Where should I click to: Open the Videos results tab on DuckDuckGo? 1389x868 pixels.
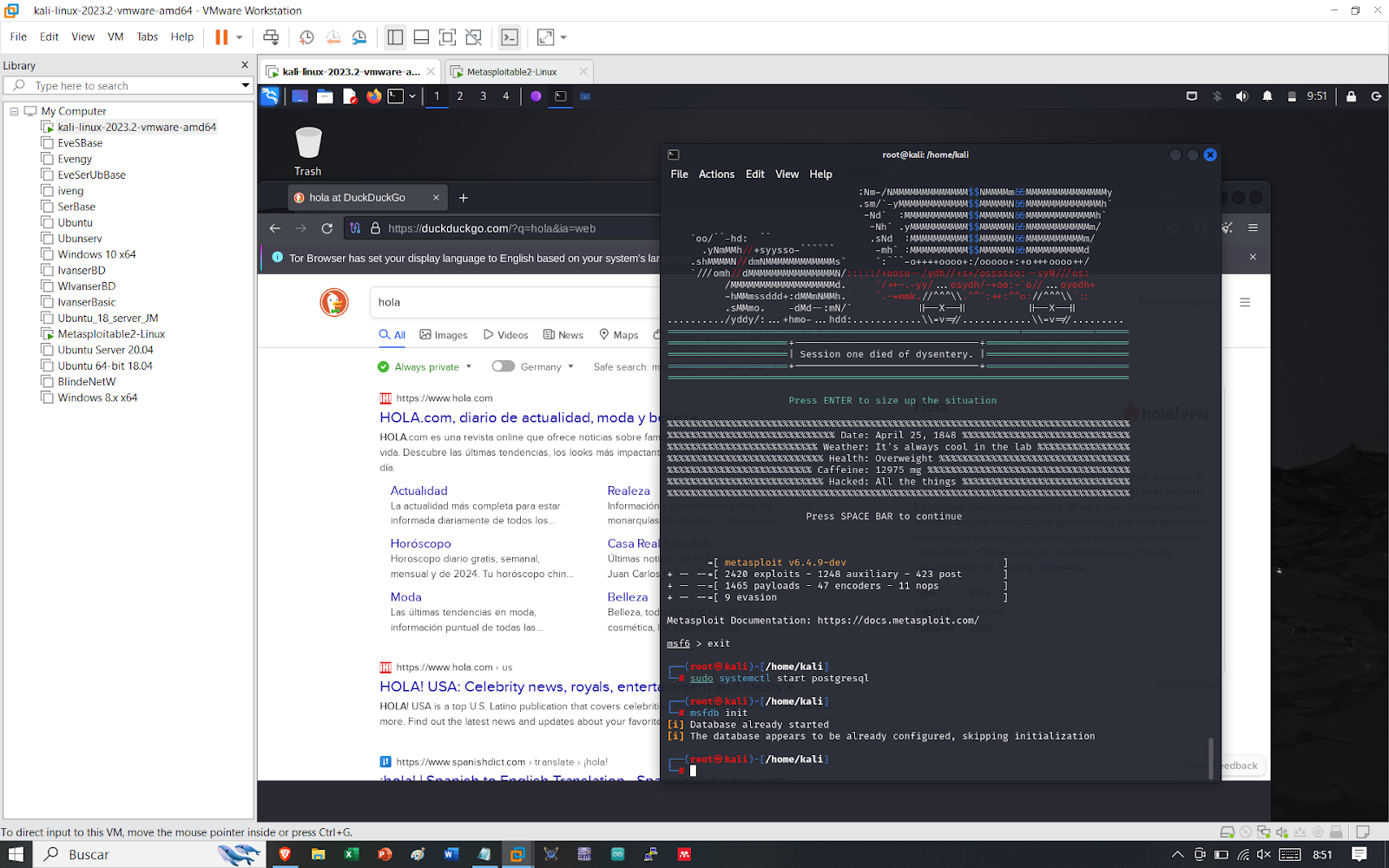coord(506,335)
